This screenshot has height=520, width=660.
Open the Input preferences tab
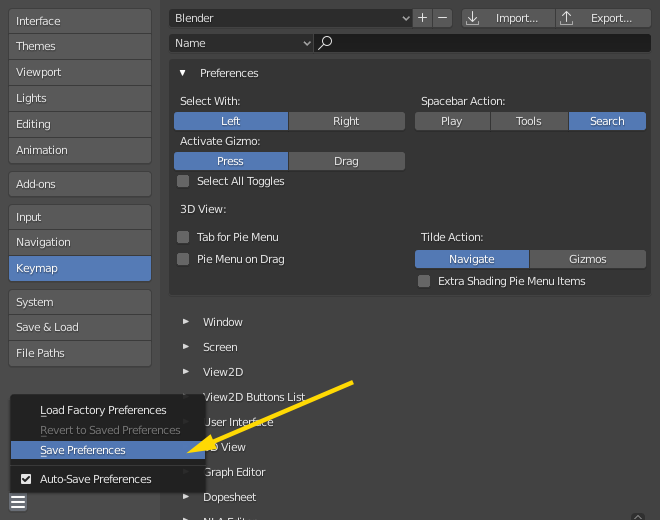(x=80, y=217)
